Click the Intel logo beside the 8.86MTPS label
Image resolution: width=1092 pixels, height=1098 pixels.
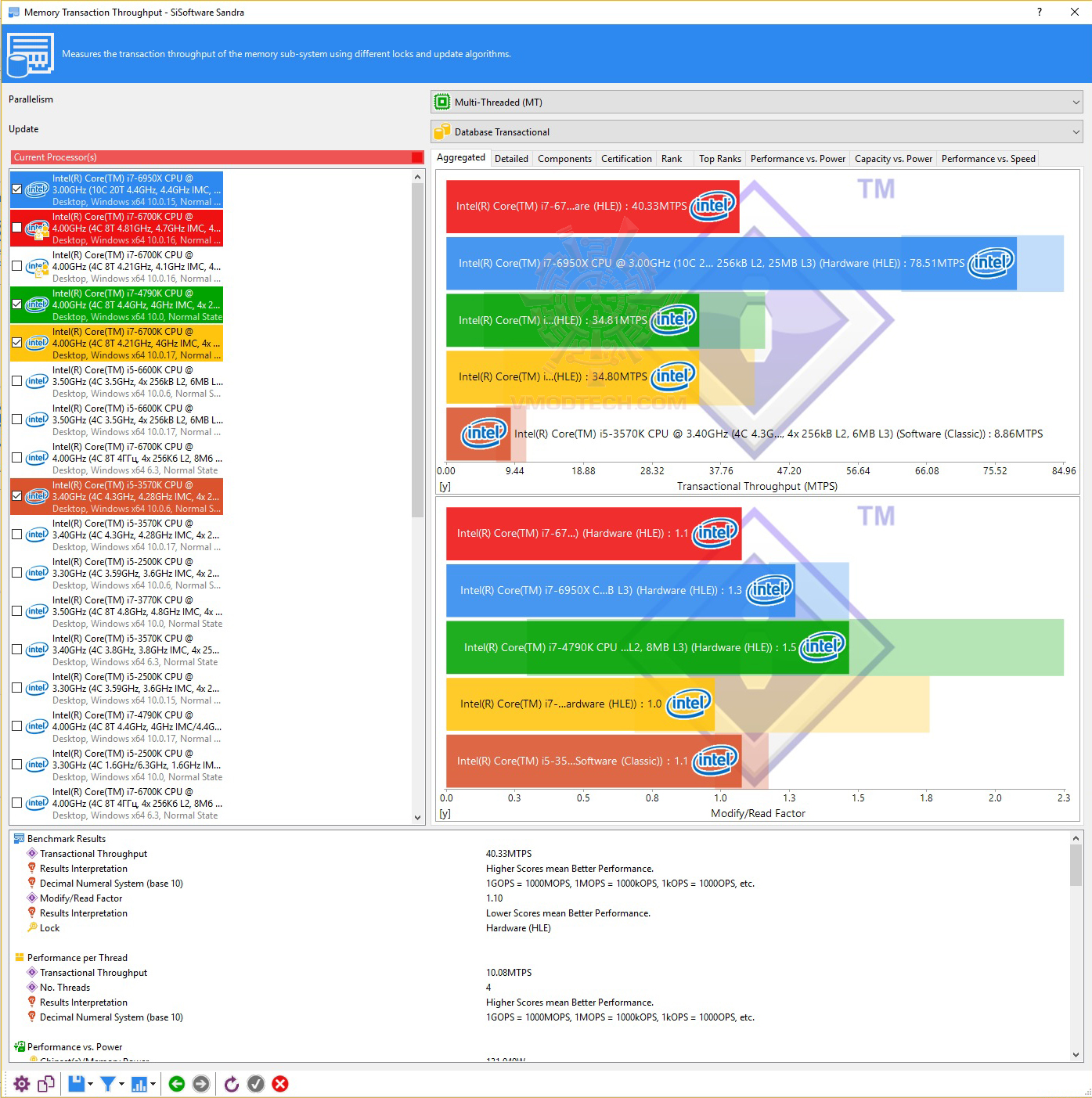(485, 433)
